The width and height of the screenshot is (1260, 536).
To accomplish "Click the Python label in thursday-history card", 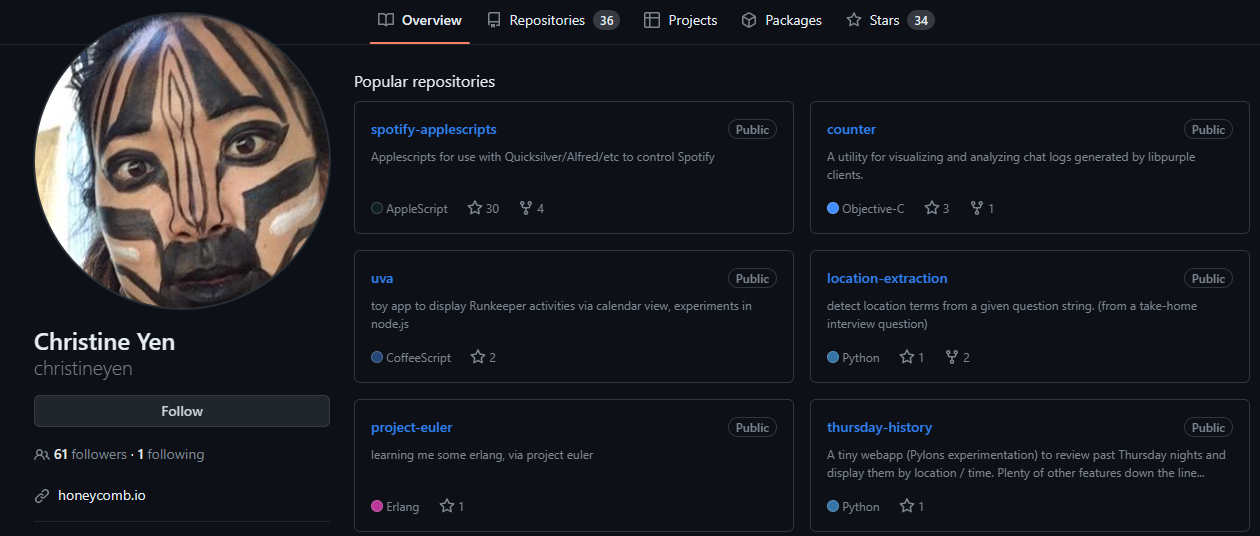I will point(861,506).
